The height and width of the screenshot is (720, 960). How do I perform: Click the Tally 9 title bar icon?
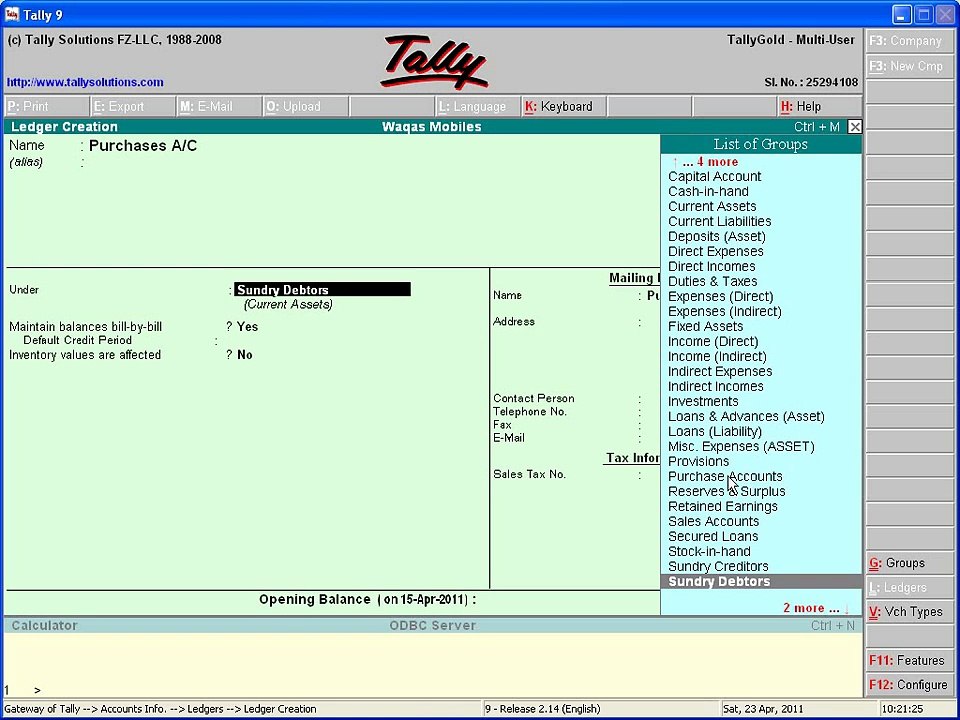pyautogui.click(x=12, y=14)
